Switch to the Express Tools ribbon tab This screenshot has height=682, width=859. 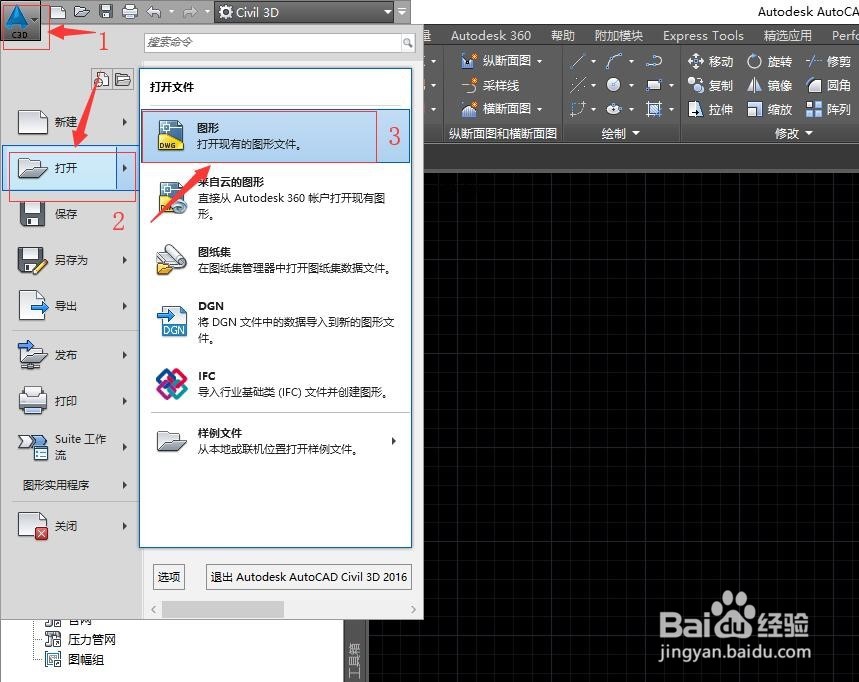703,36
